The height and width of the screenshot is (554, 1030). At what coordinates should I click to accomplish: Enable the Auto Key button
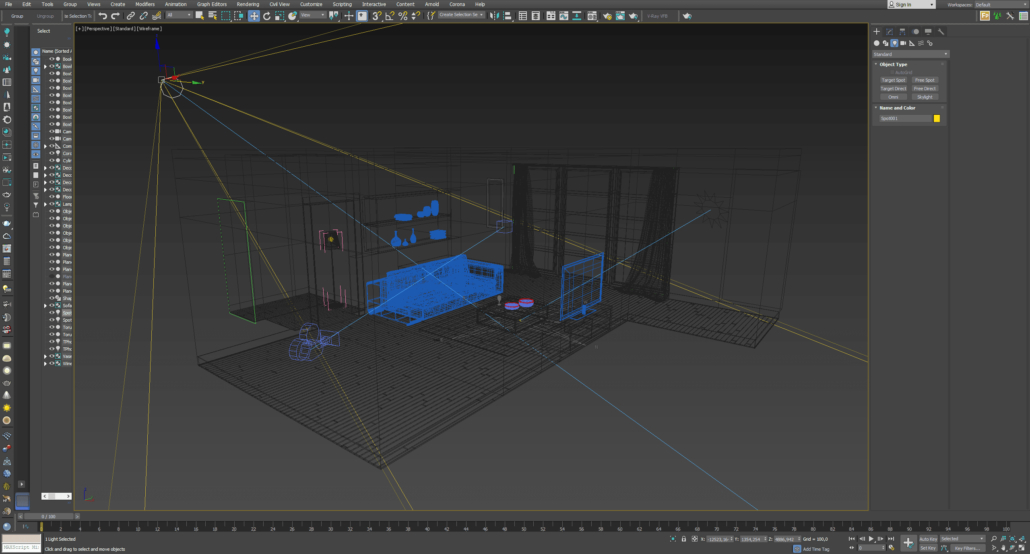click(928, 539)
